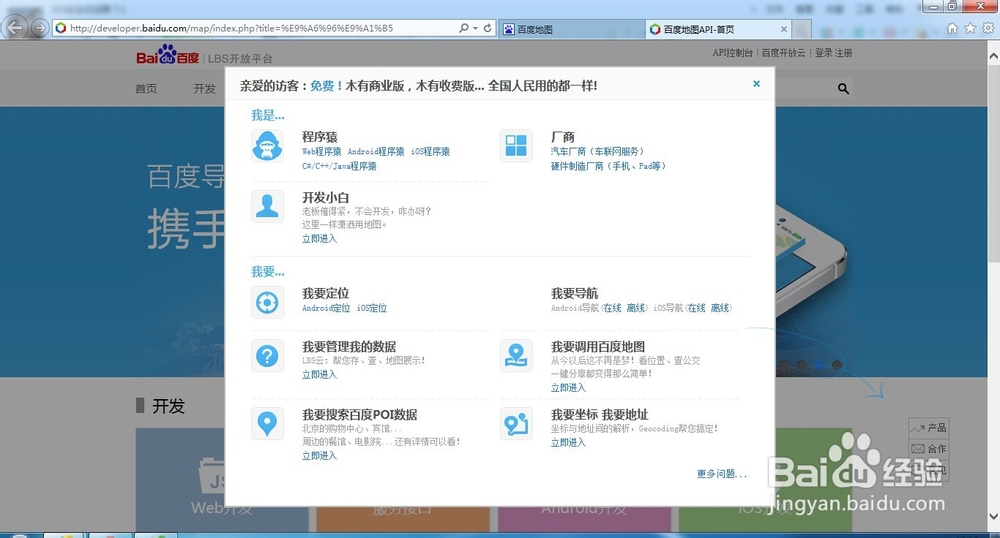The height and width of the screenshot is (538, 1000).
Task: Click the 合作 side widget button
Action: pos(929,449)
